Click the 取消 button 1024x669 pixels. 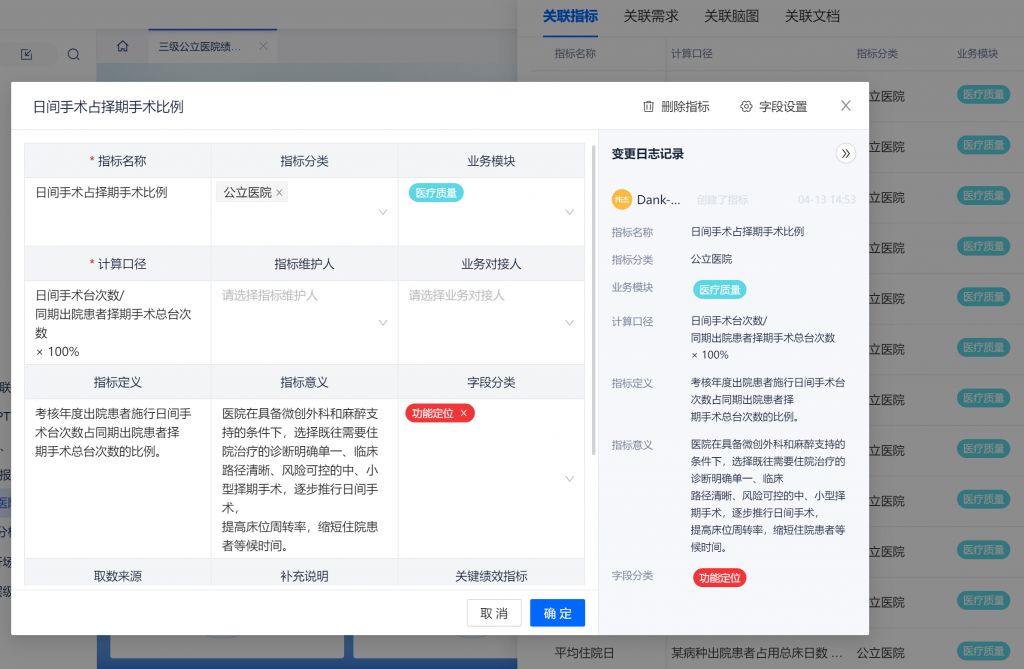pos(494,613)
